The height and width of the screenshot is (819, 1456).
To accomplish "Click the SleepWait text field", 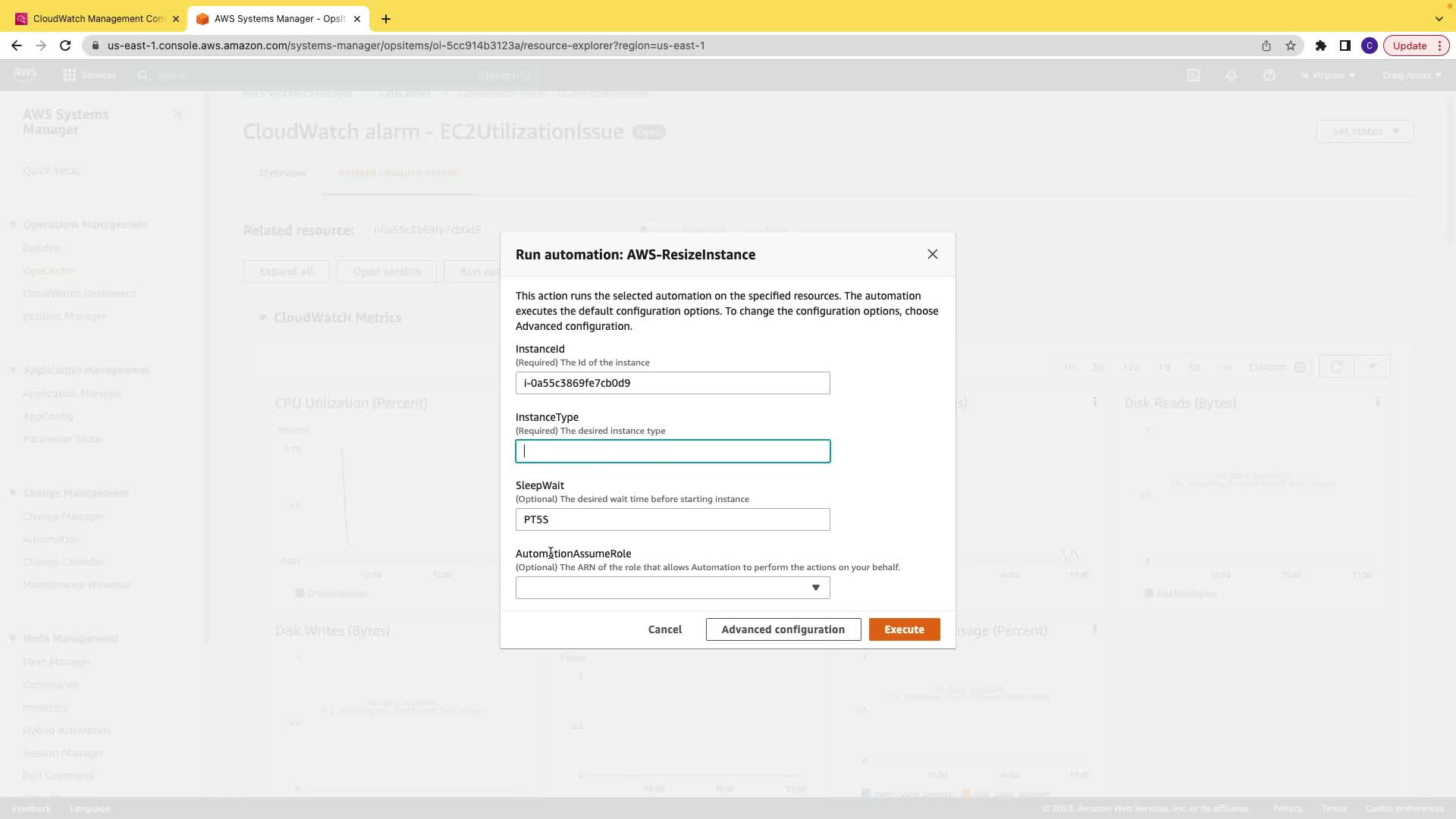I will coord(673,519).
